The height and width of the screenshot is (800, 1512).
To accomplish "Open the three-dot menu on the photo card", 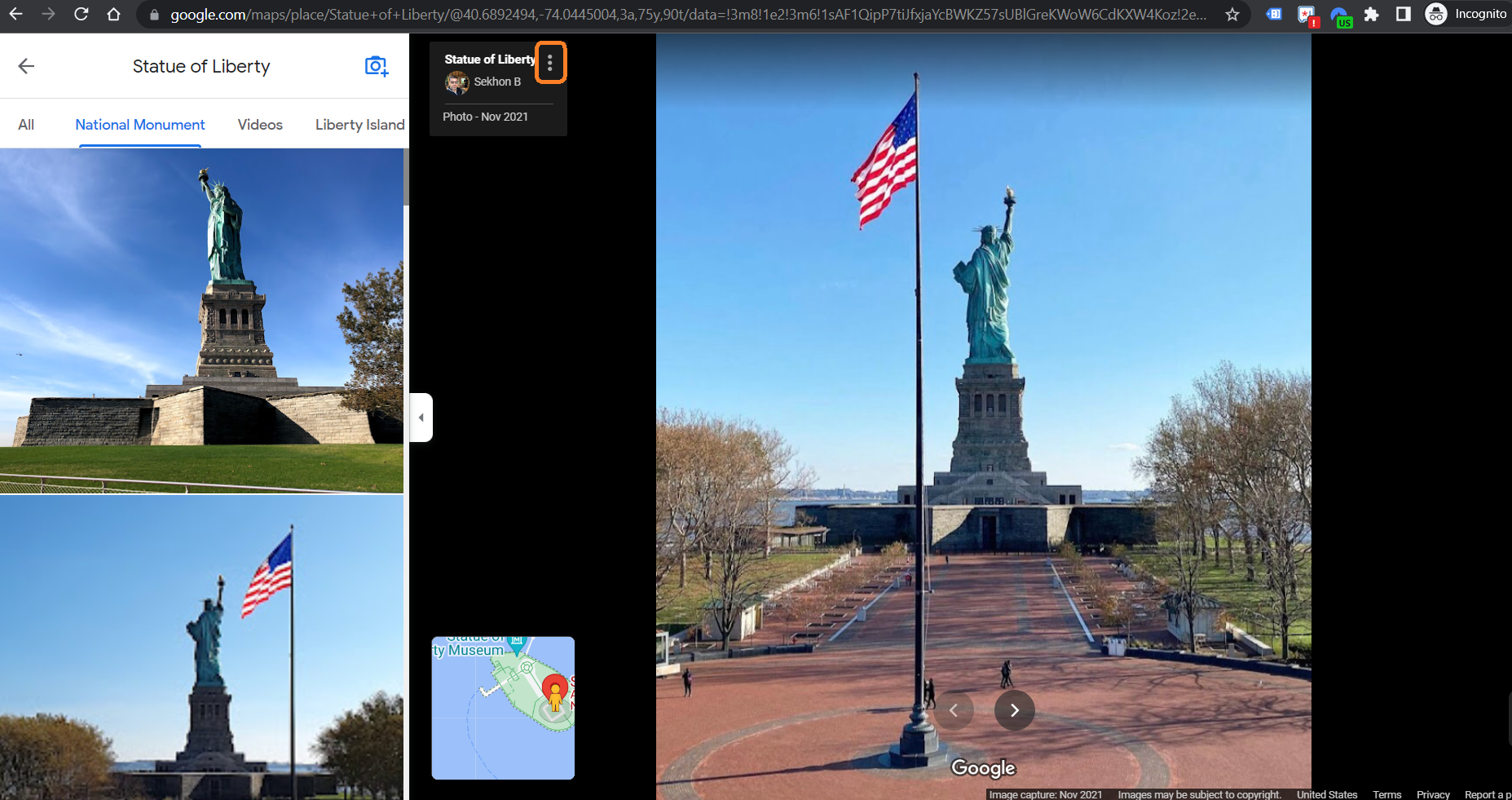I will [551, 62].
